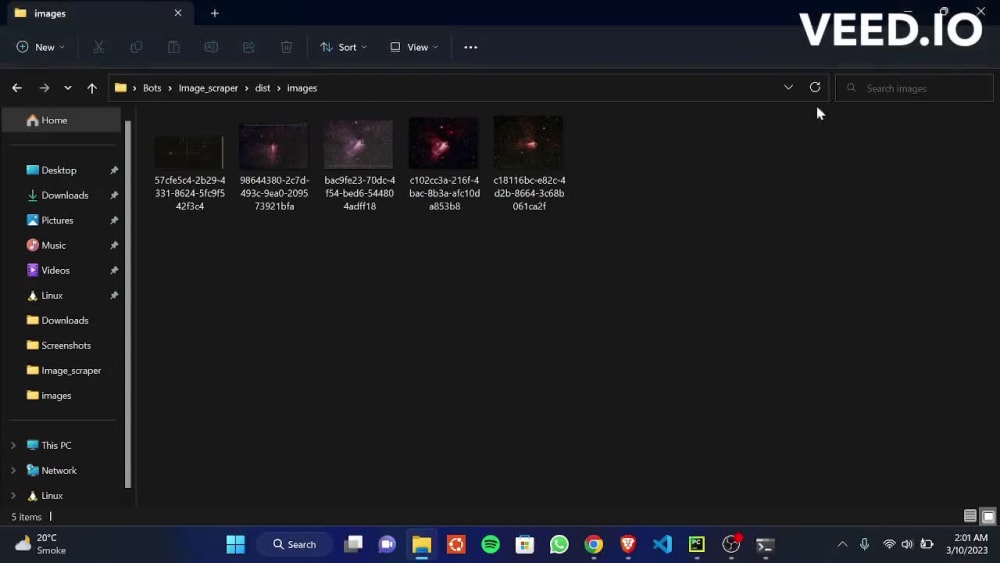
Task: Click Bots in breadcrumb path
Action: click(x=152, y=88)
